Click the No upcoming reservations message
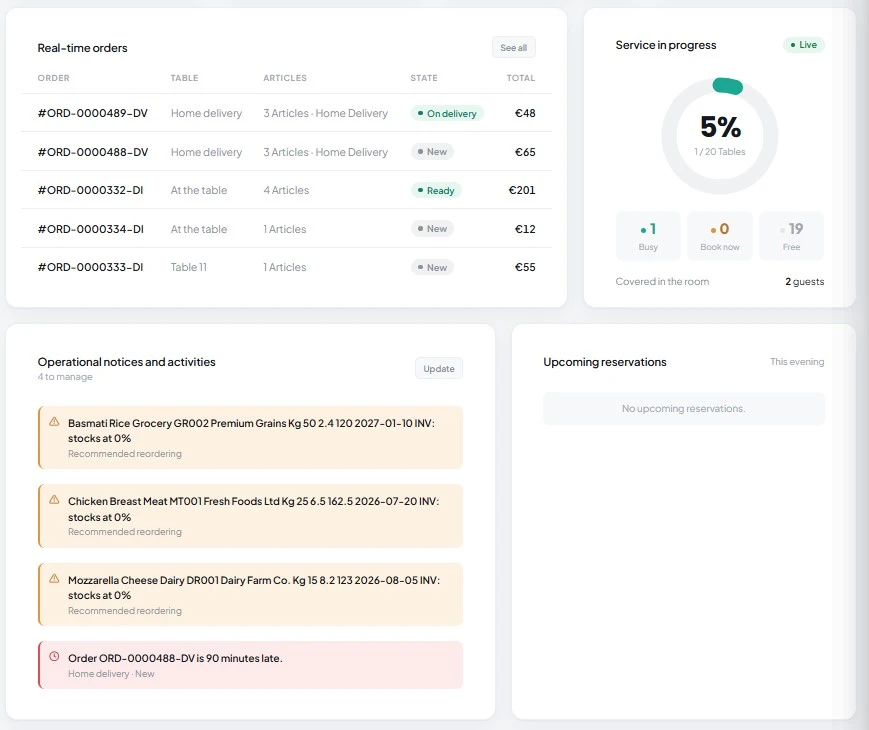The width and height of the screenshot is (869, 730). coord(683,409)
